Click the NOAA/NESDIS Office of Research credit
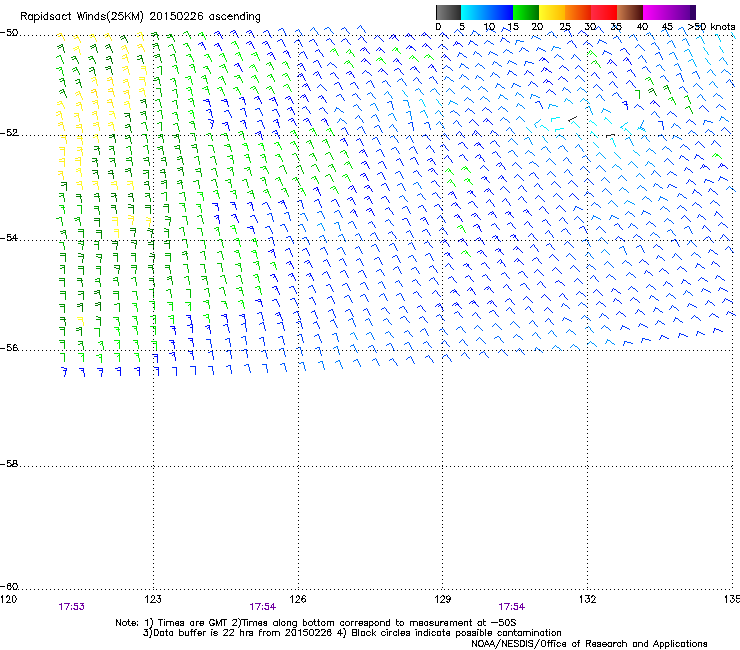Screen dimensions: 740x650 coord(589,643)
